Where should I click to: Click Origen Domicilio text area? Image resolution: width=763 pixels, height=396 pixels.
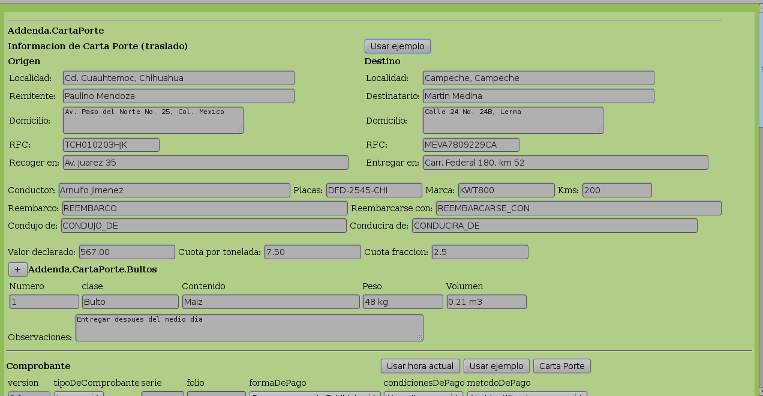click(153, 120)
